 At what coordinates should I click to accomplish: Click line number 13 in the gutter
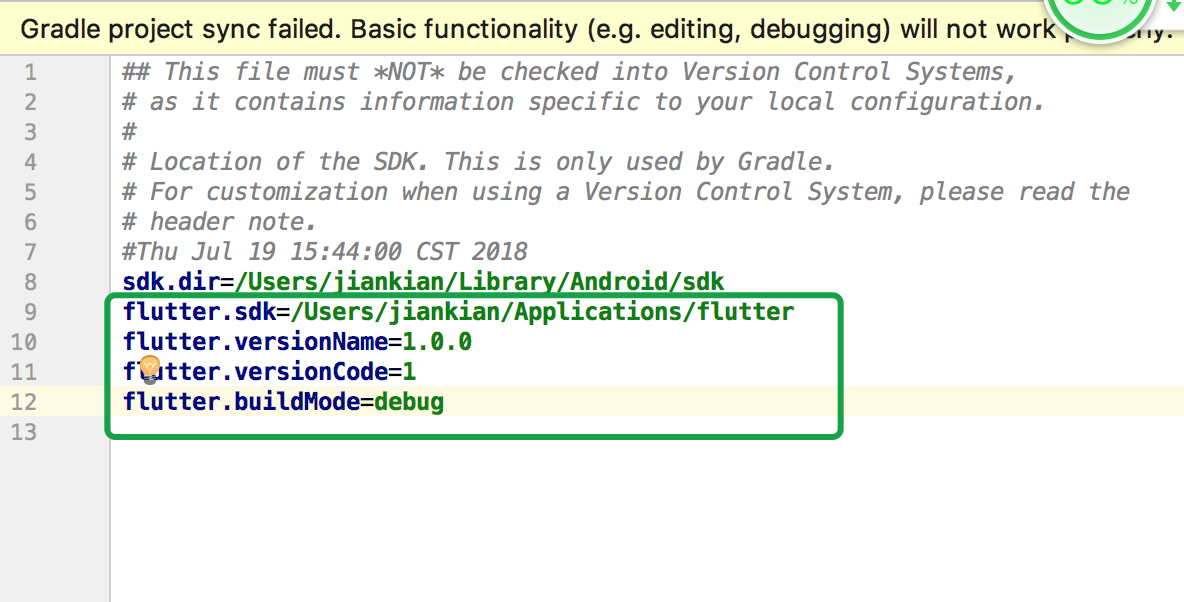coord(23,432)
